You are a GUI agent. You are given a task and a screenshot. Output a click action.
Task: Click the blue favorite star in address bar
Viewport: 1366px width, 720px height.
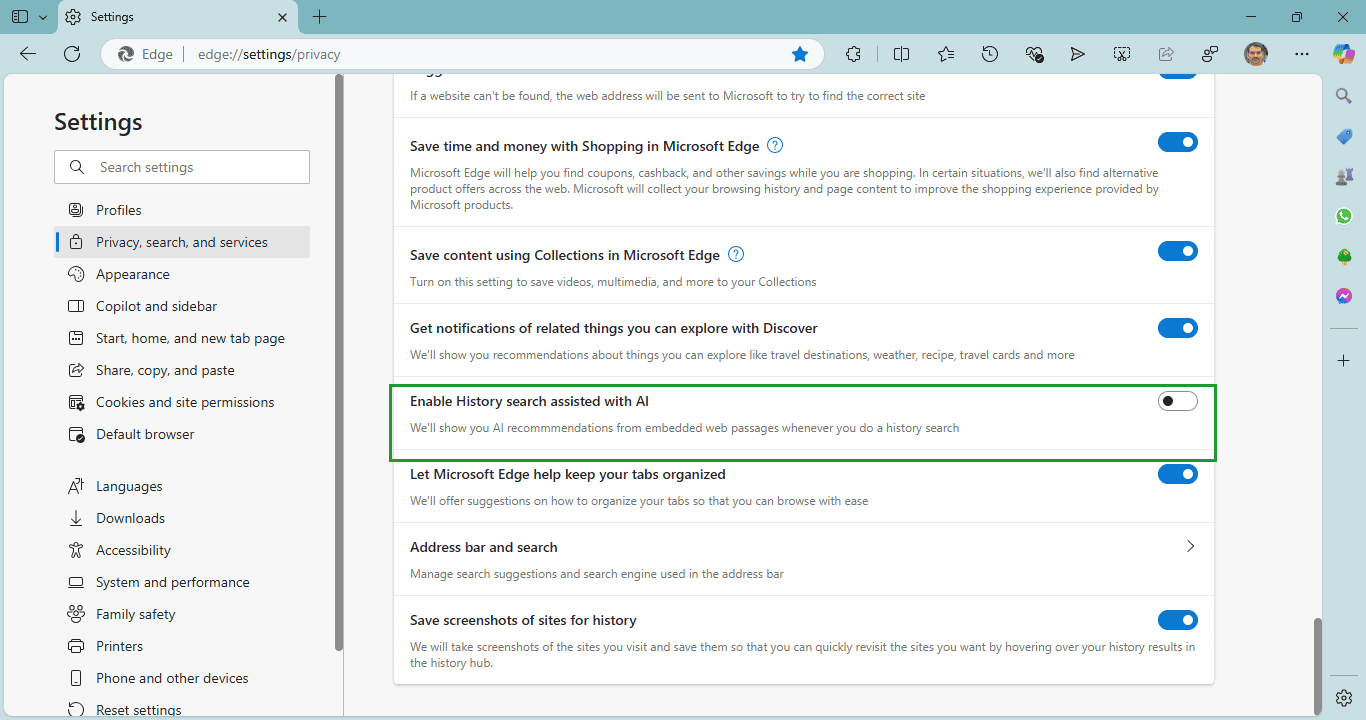(x=800, y=54)
